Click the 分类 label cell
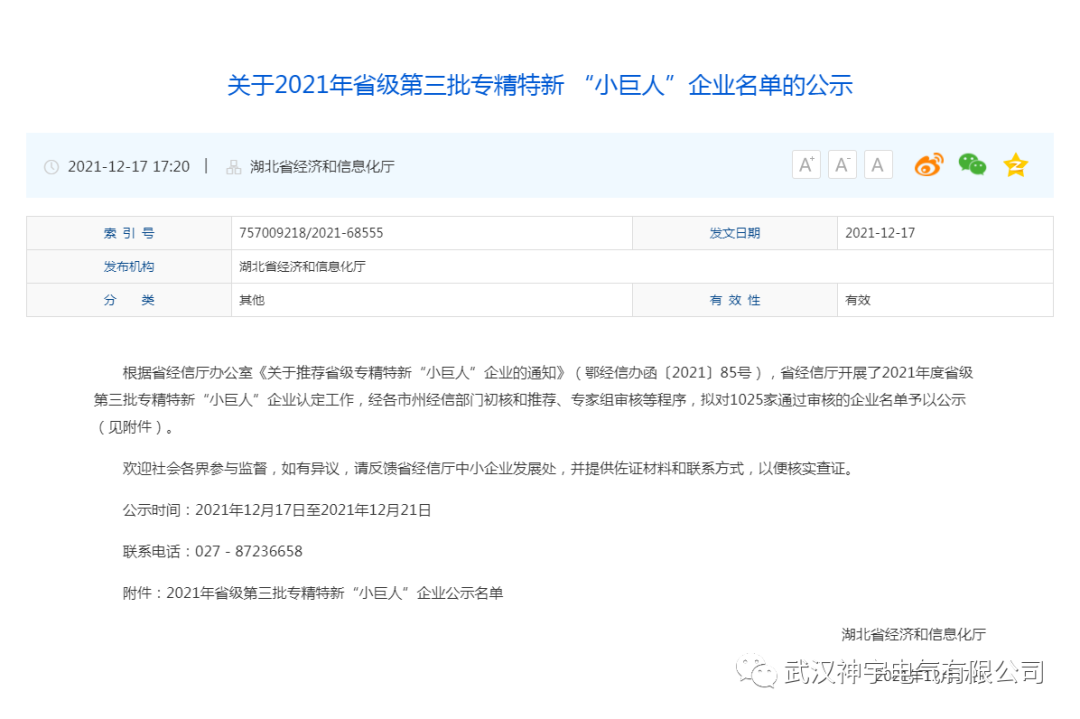The image size is (1080, 719). click(x=129, y=300)
